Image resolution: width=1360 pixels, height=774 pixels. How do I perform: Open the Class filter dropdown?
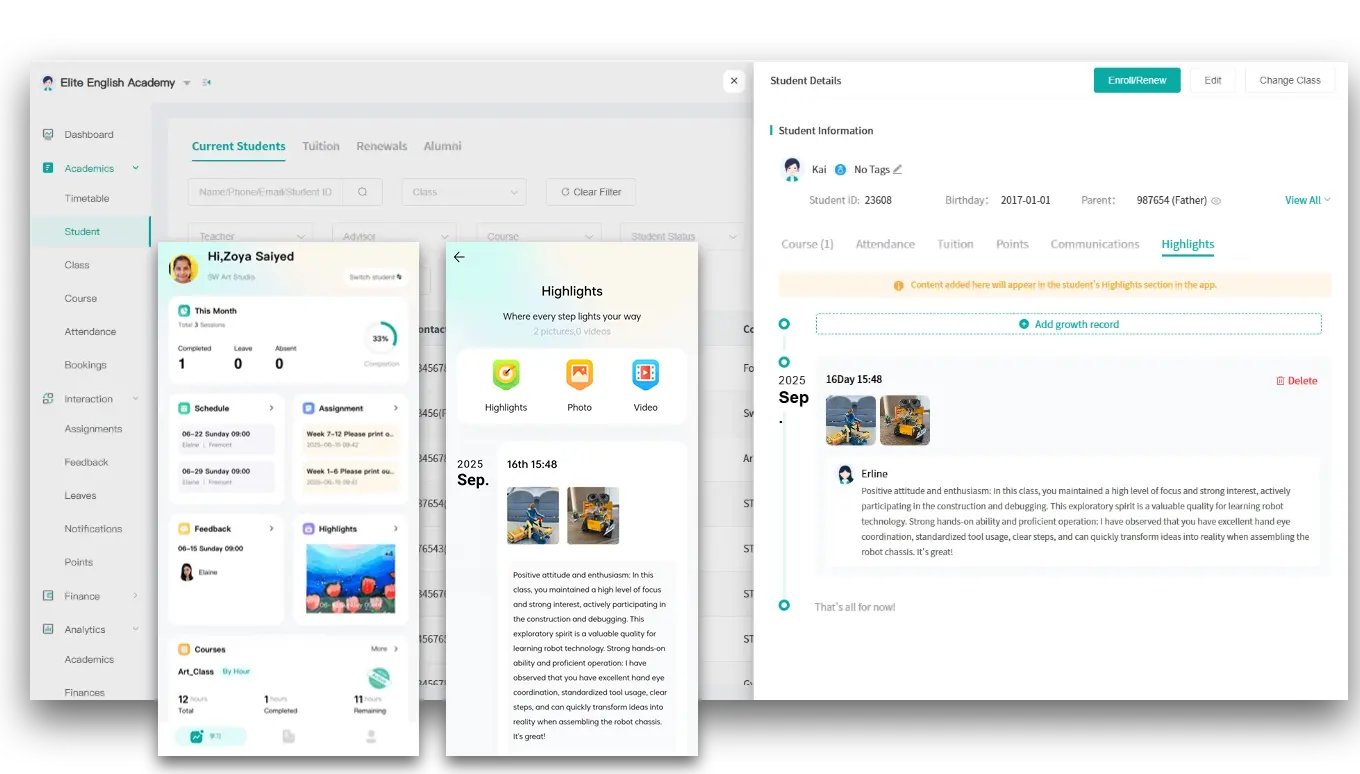(x=463, y=191)
